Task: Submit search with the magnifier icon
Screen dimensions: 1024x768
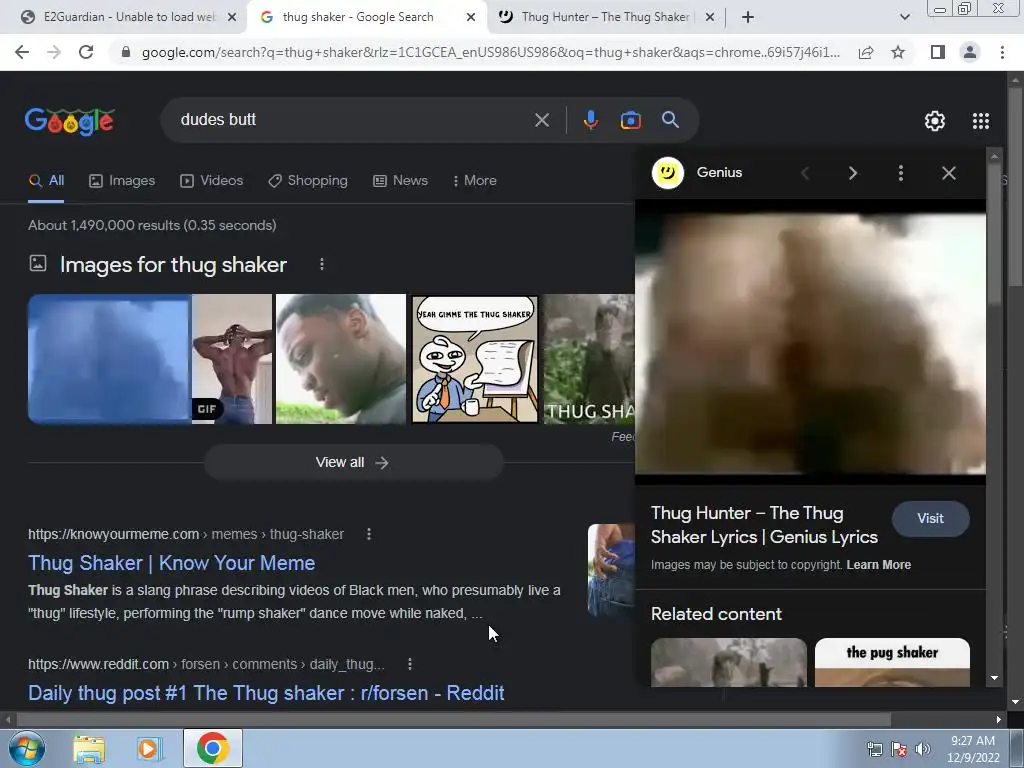Action: [670, 120]
